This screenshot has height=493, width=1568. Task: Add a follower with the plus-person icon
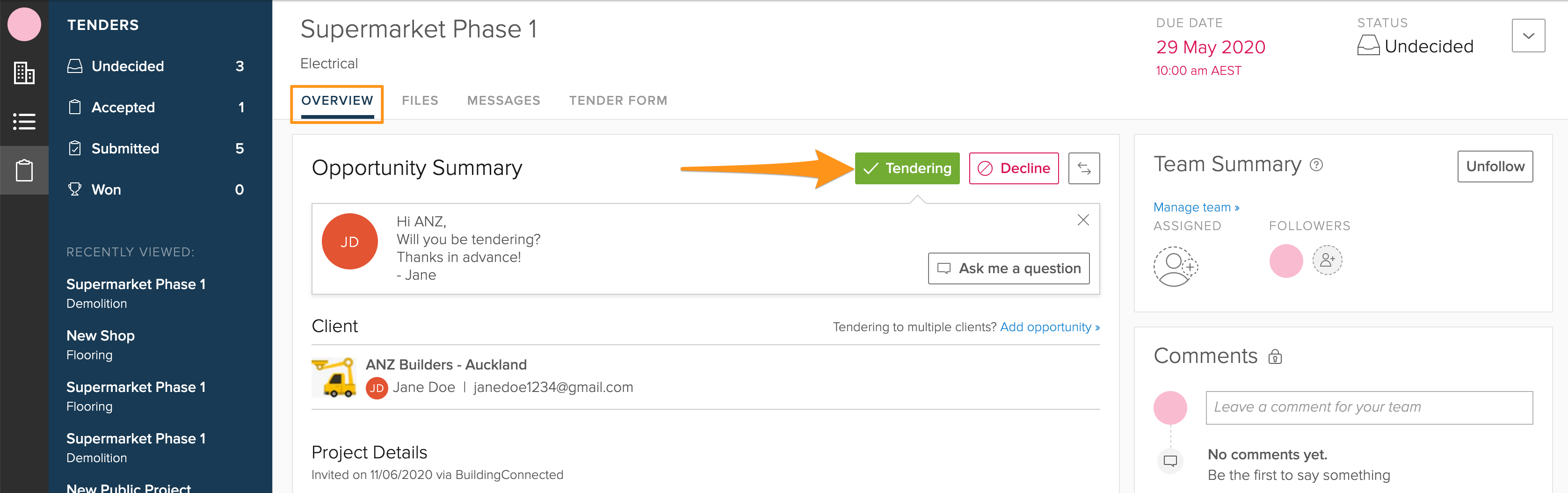click(1328, 261)
